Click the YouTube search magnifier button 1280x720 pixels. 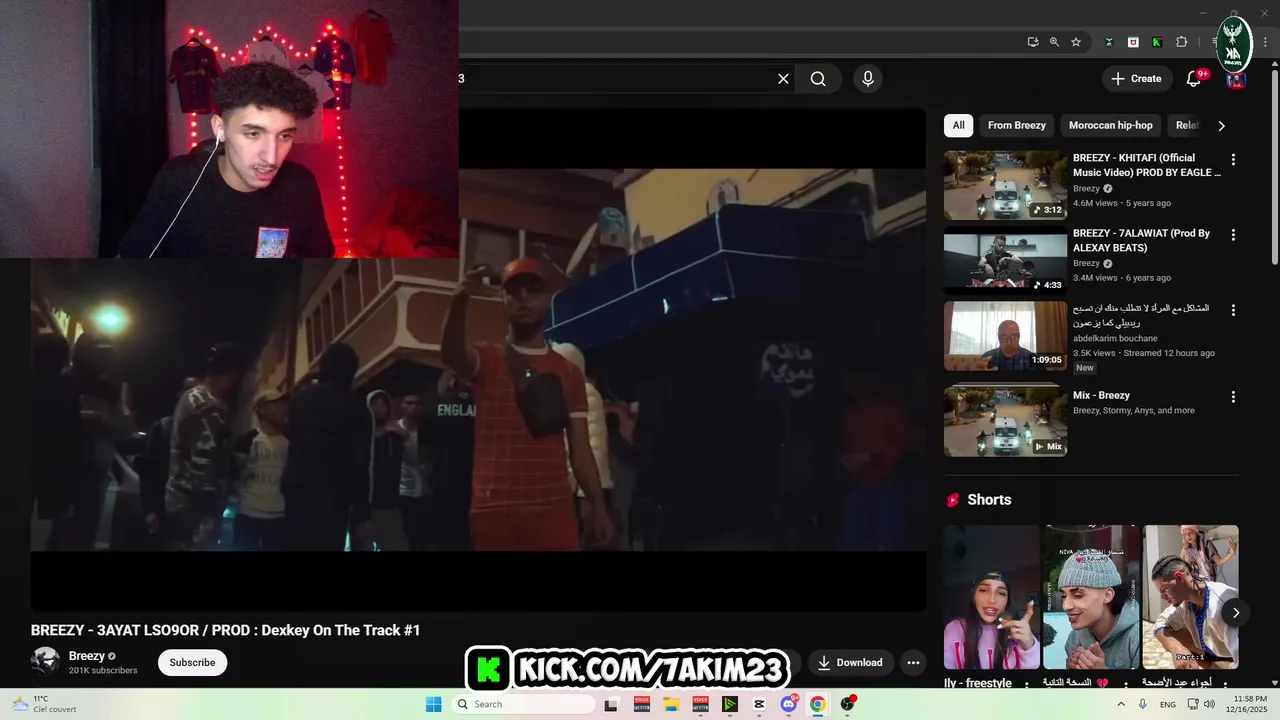[818, 79]
